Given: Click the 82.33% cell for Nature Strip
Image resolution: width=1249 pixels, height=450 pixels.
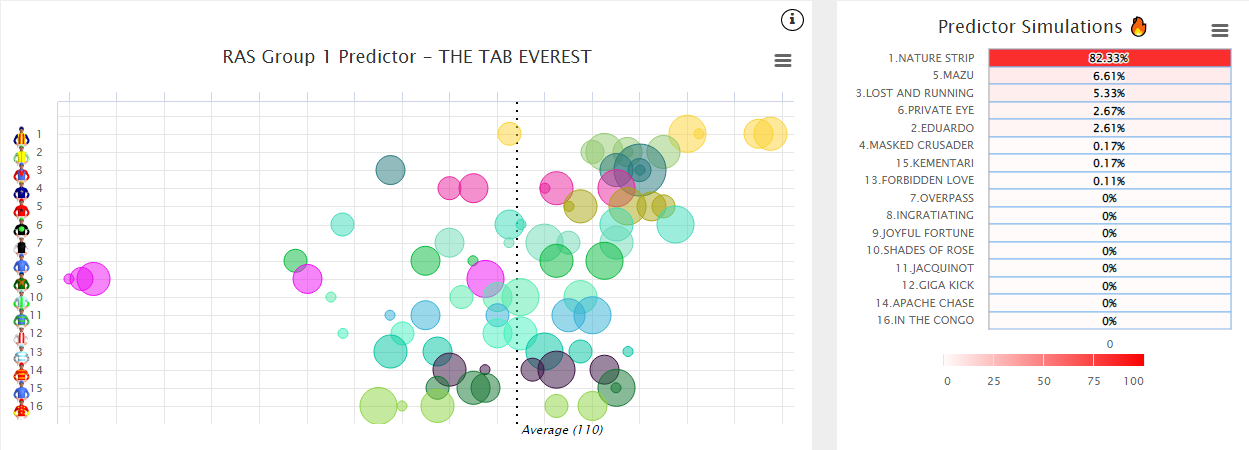Looking at the screenshot, I should pos(1109,58).
